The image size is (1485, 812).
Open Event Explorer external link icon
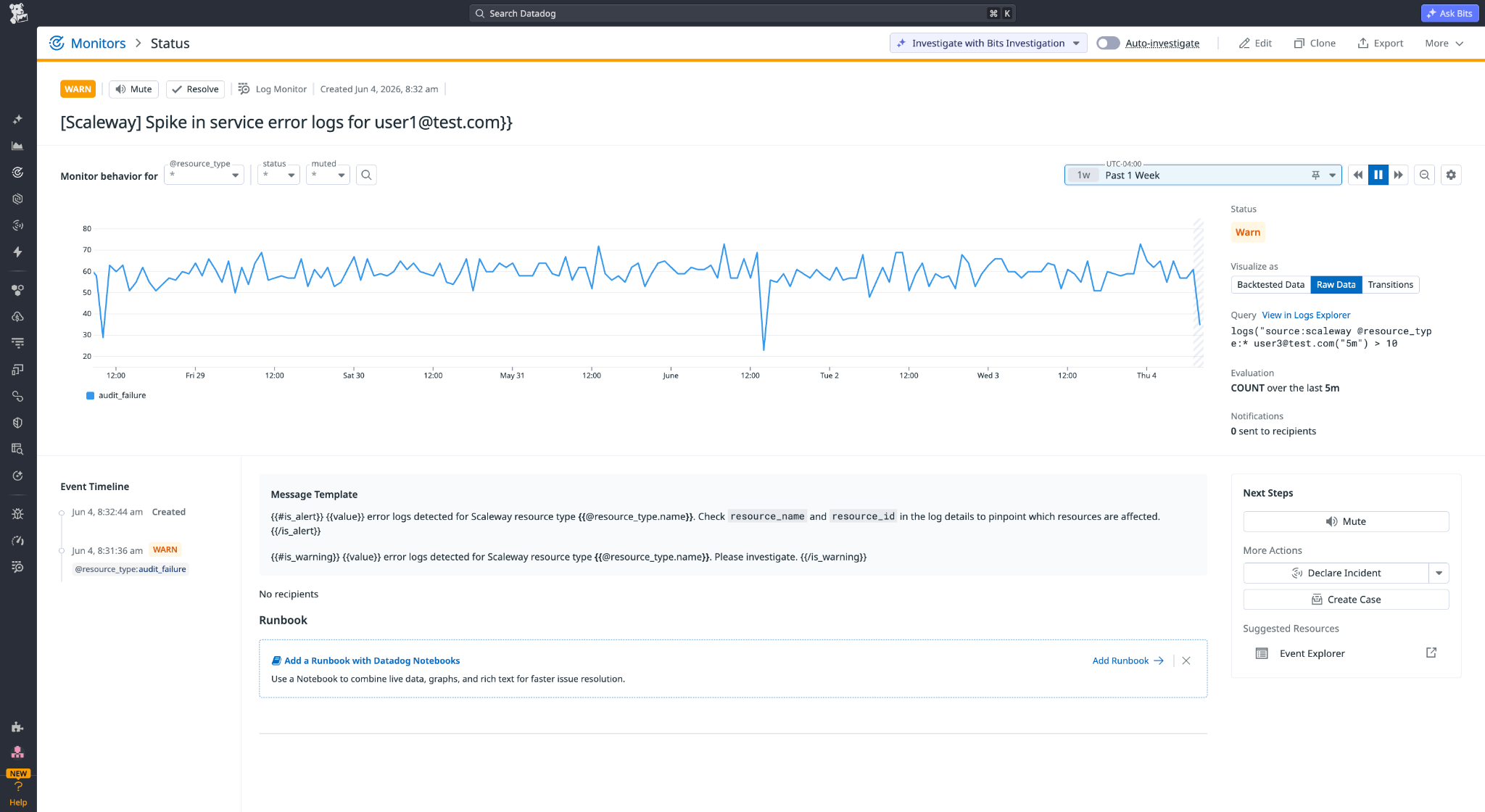click(1431, 652)
